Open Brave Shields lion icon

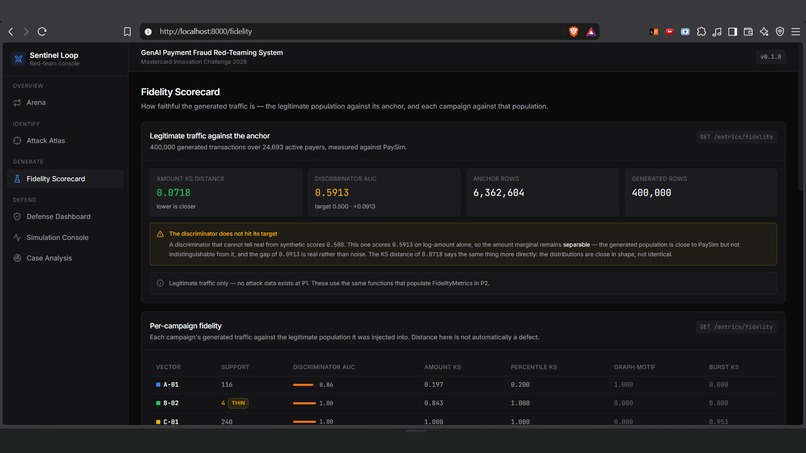[x=574, y=31]
